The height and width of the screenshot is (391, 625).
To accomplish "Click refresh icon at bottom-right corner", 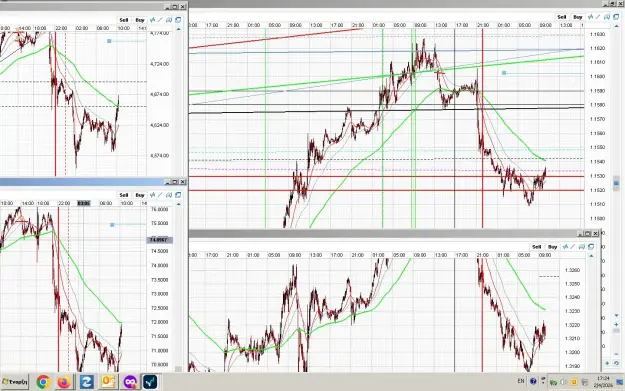I will coord(616,363).
